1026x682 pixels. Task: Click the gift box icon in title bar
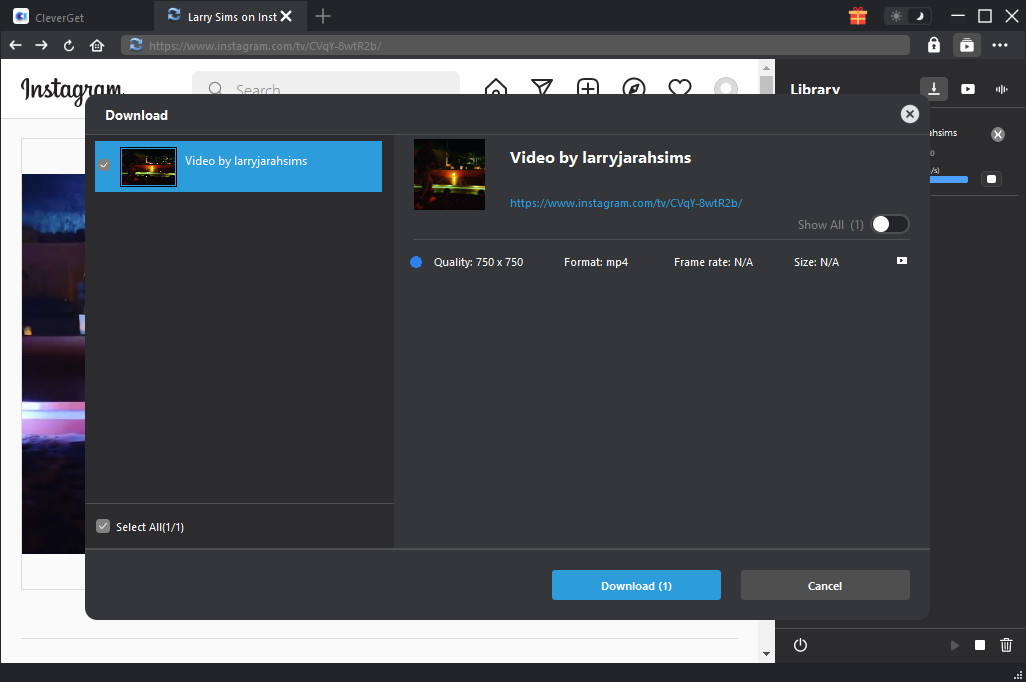(857, 16)
